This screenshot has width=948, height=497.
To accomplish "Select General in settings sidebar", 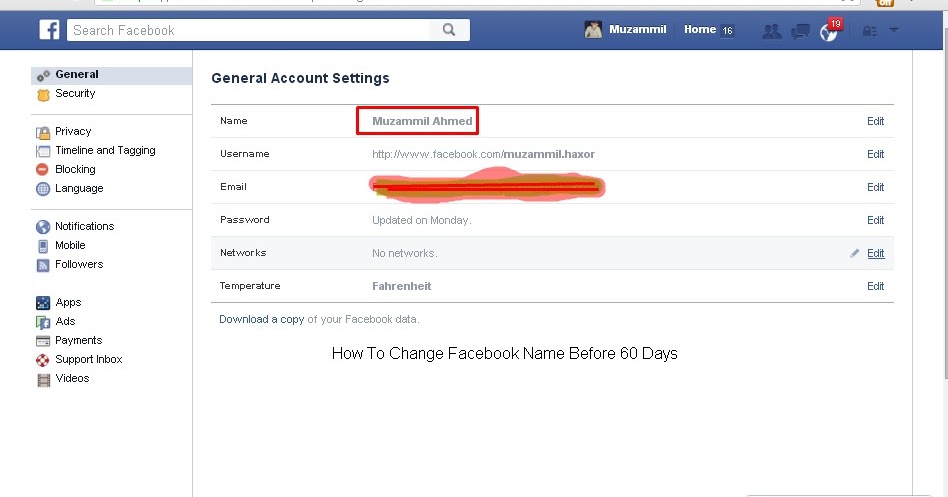I will pyautogui.click(x=77, y=74).
